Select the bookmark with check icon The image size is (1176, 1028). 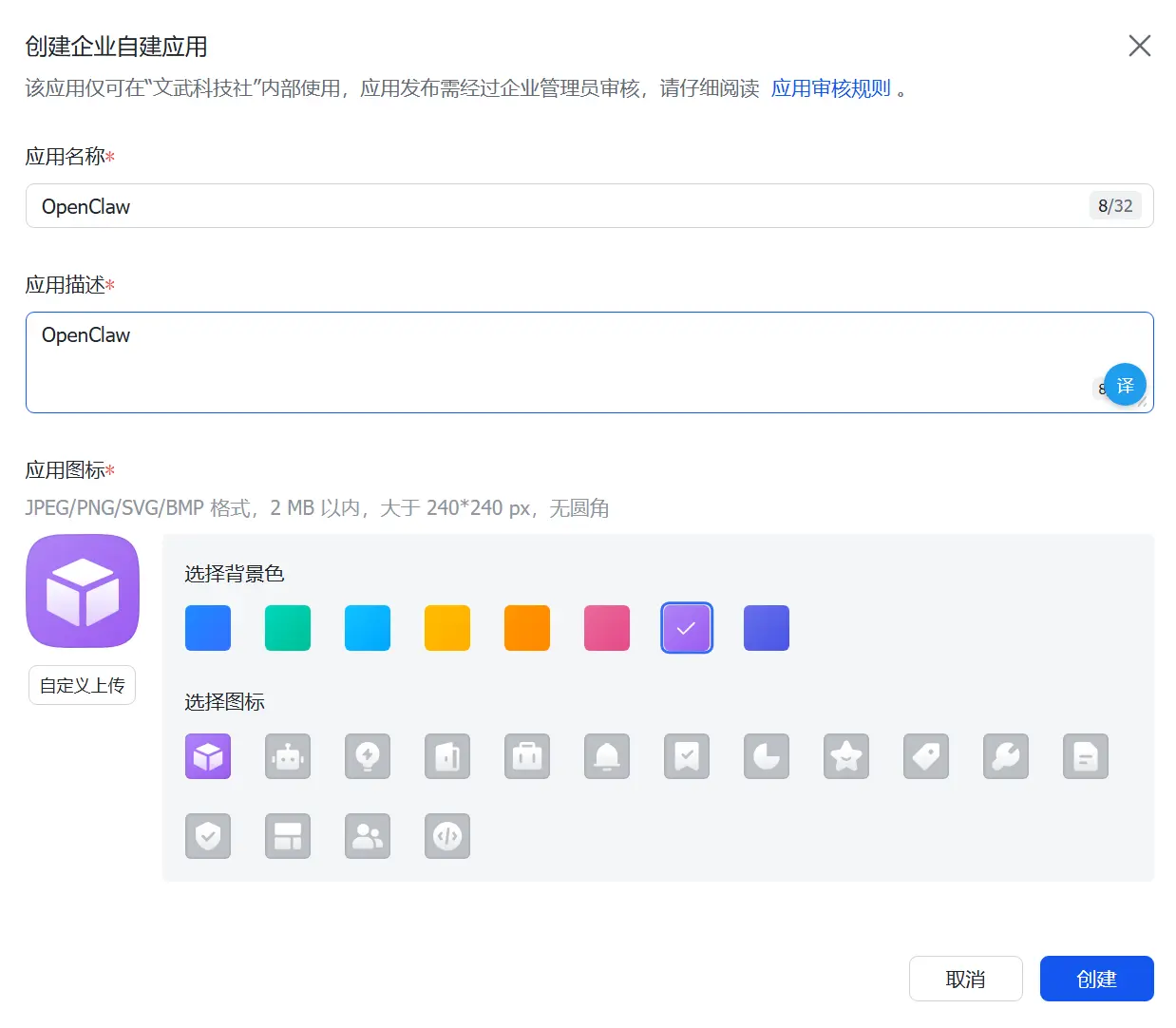click(x=687, y=756)
